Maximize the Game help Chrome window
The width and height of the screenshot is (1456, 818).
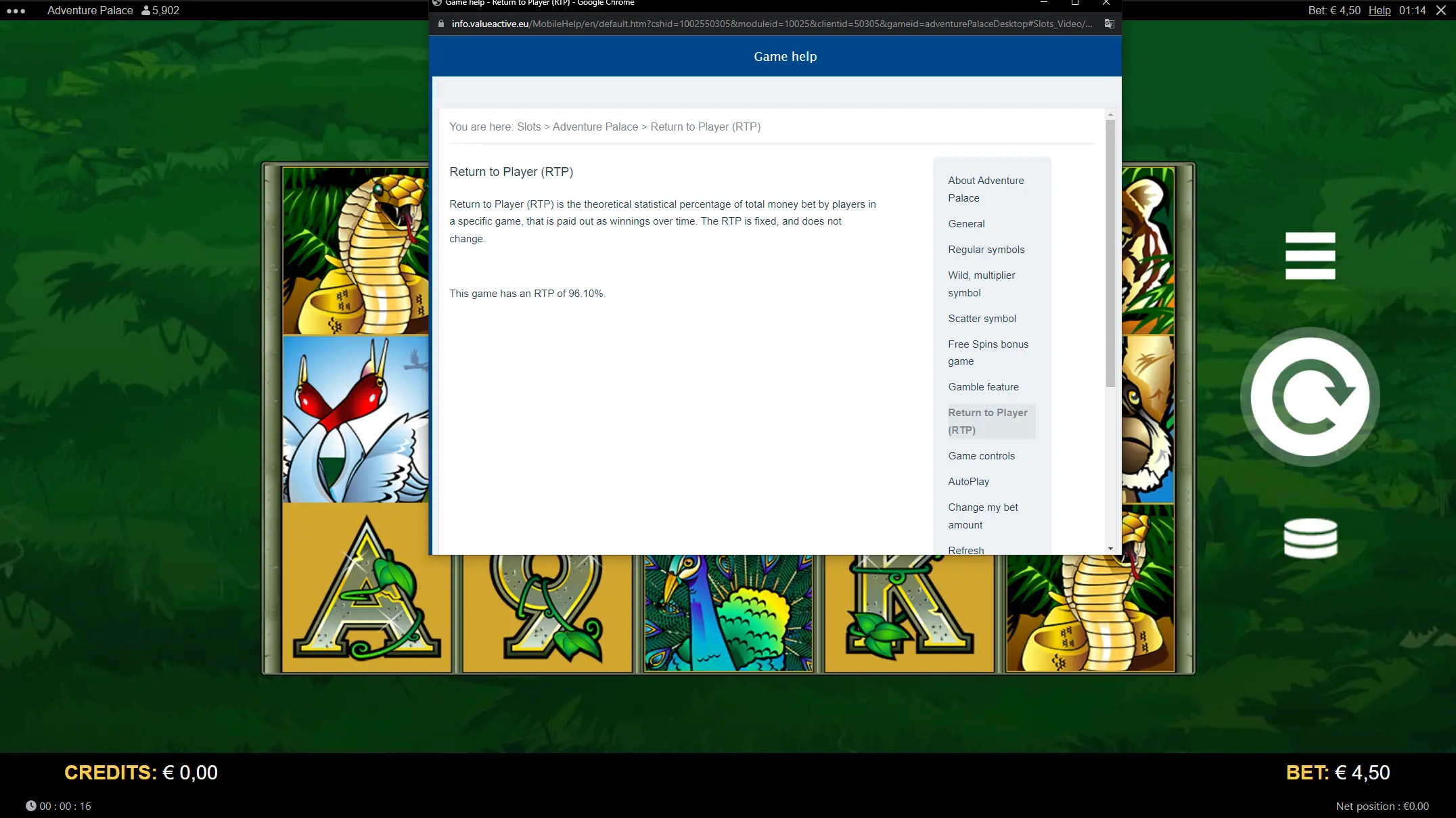pos(1074,3)
